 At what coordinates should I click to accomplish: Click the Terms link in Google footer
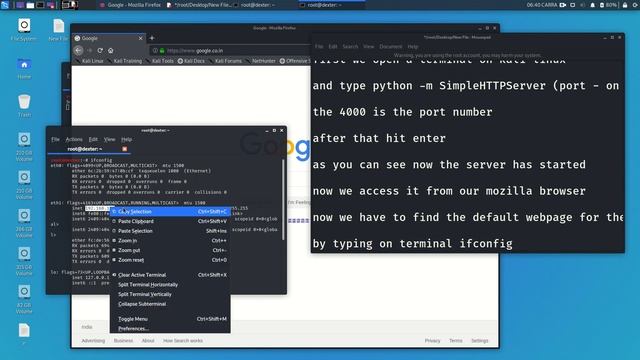[x=456, y=340]
